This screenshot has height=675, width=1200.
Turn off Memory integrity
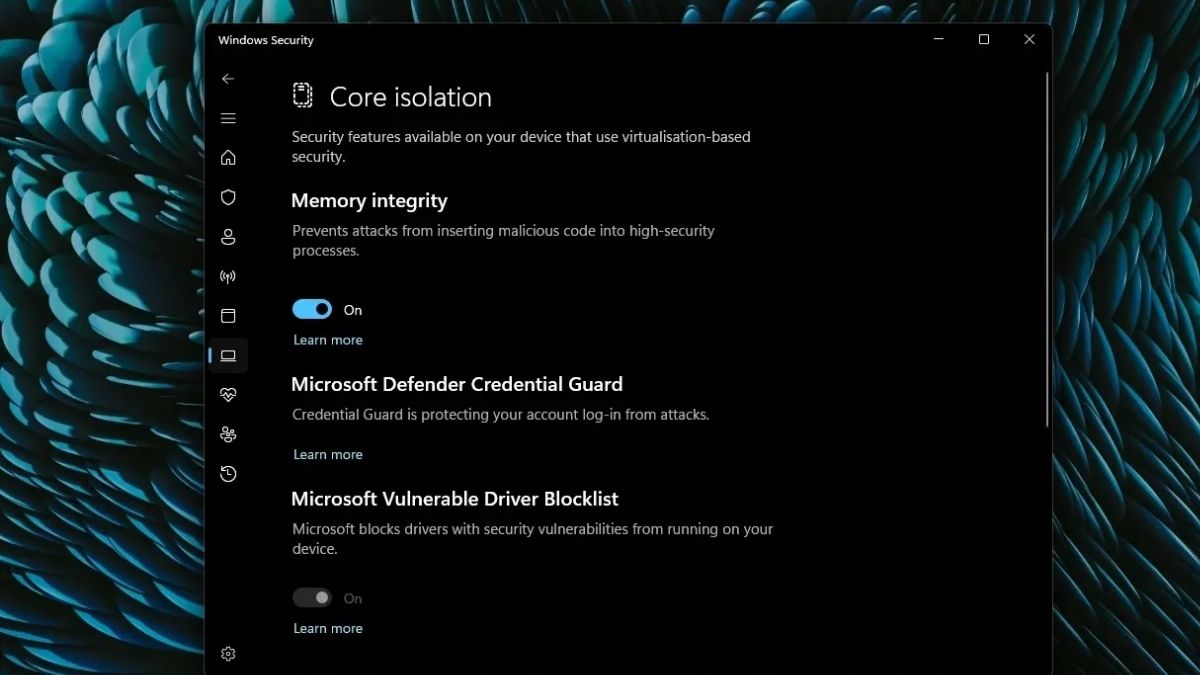(x=311, y=309)
